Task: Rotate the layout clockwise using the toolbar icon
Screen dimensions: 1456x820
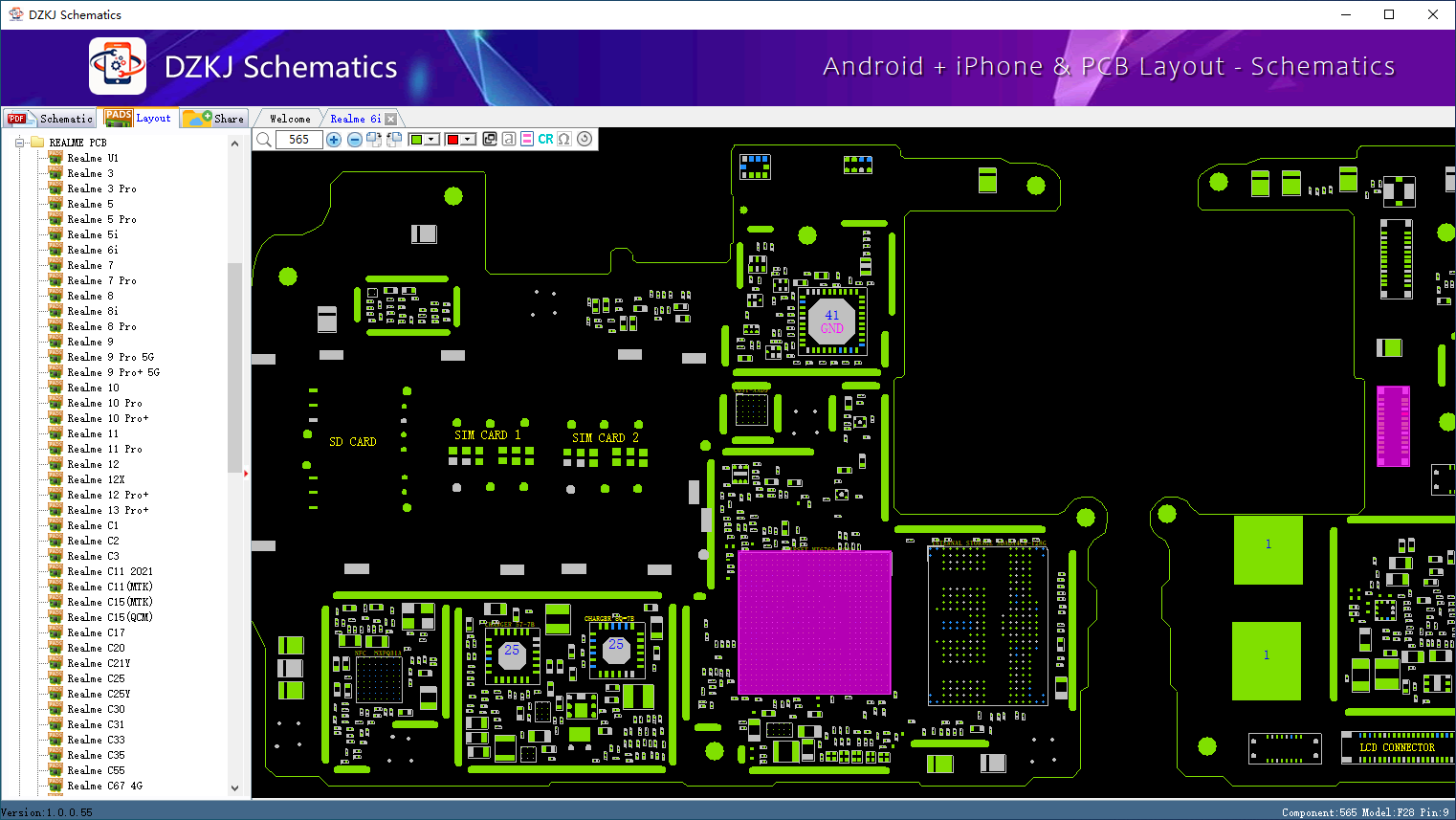Action: (374, 140)
